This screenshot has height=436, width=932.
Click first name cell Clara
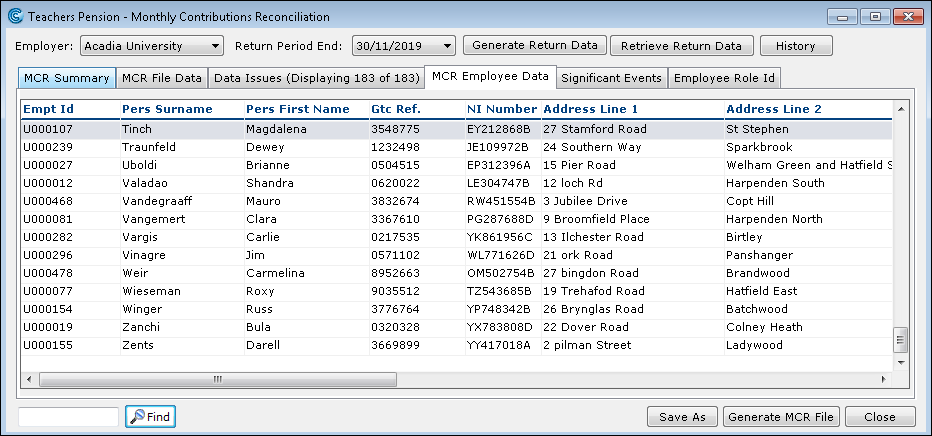coord(307,219)
